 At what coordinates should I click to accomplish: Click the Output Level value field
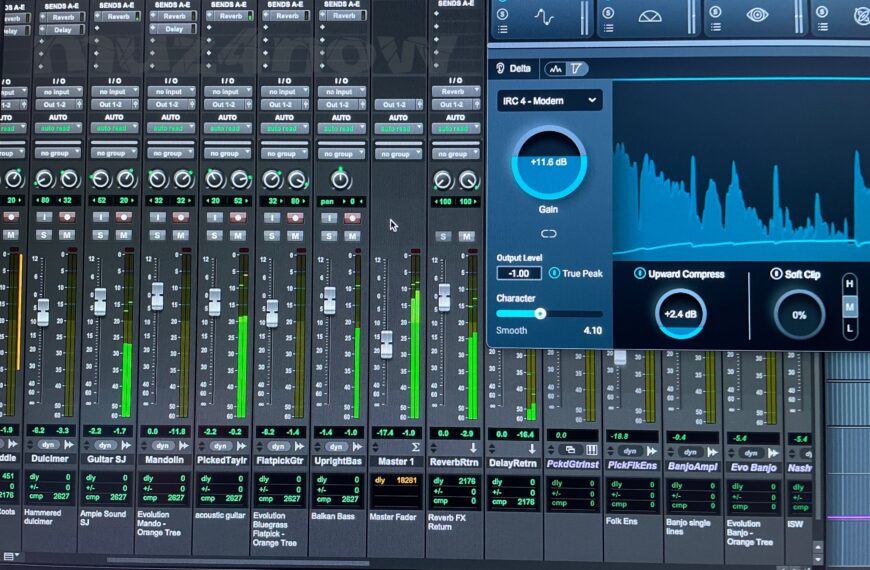tap(518, 273)
